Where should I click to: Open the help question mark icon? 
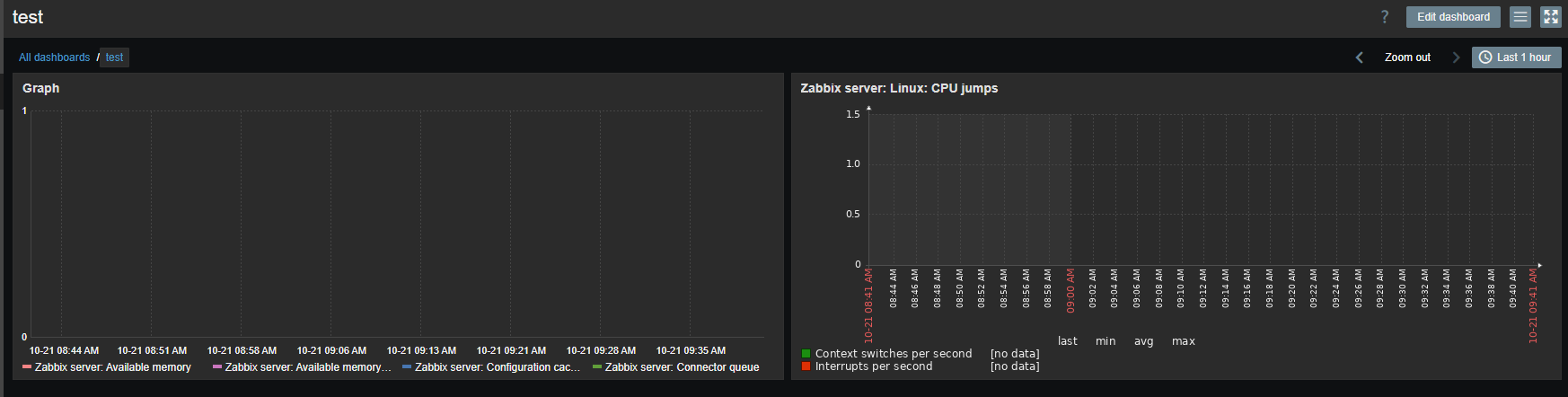pos(1384,17)
